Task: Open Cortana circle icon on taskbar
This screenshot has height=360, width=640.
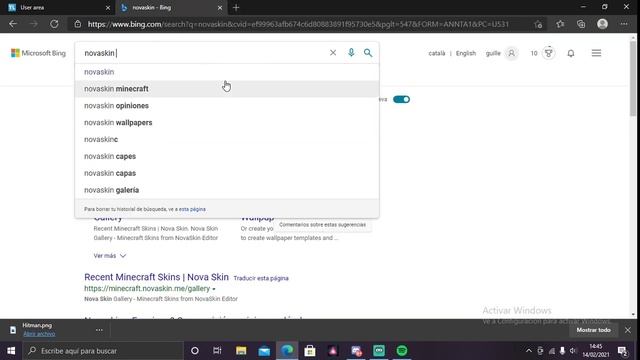Action: (x=195, y=351)
